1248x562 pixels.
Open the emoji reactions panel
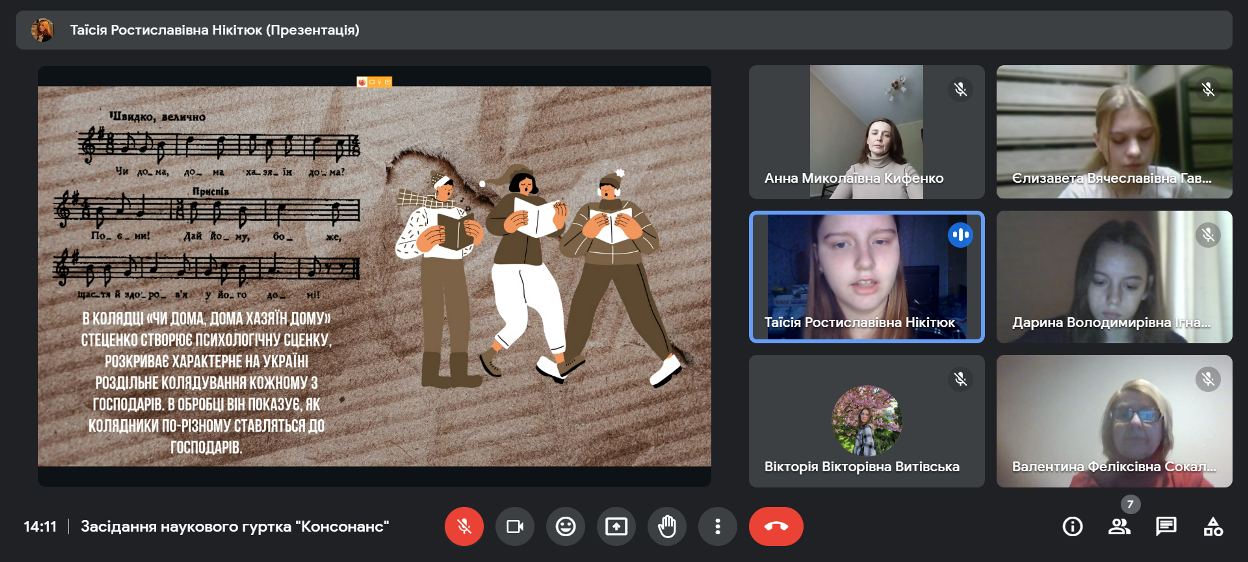(566, 526)
